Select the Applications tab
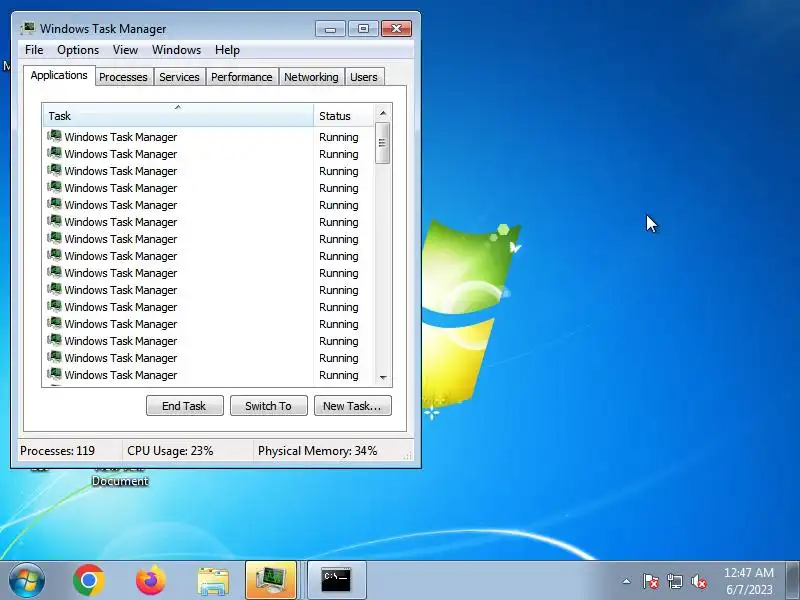The image size is (800, 600). (59, 76)
